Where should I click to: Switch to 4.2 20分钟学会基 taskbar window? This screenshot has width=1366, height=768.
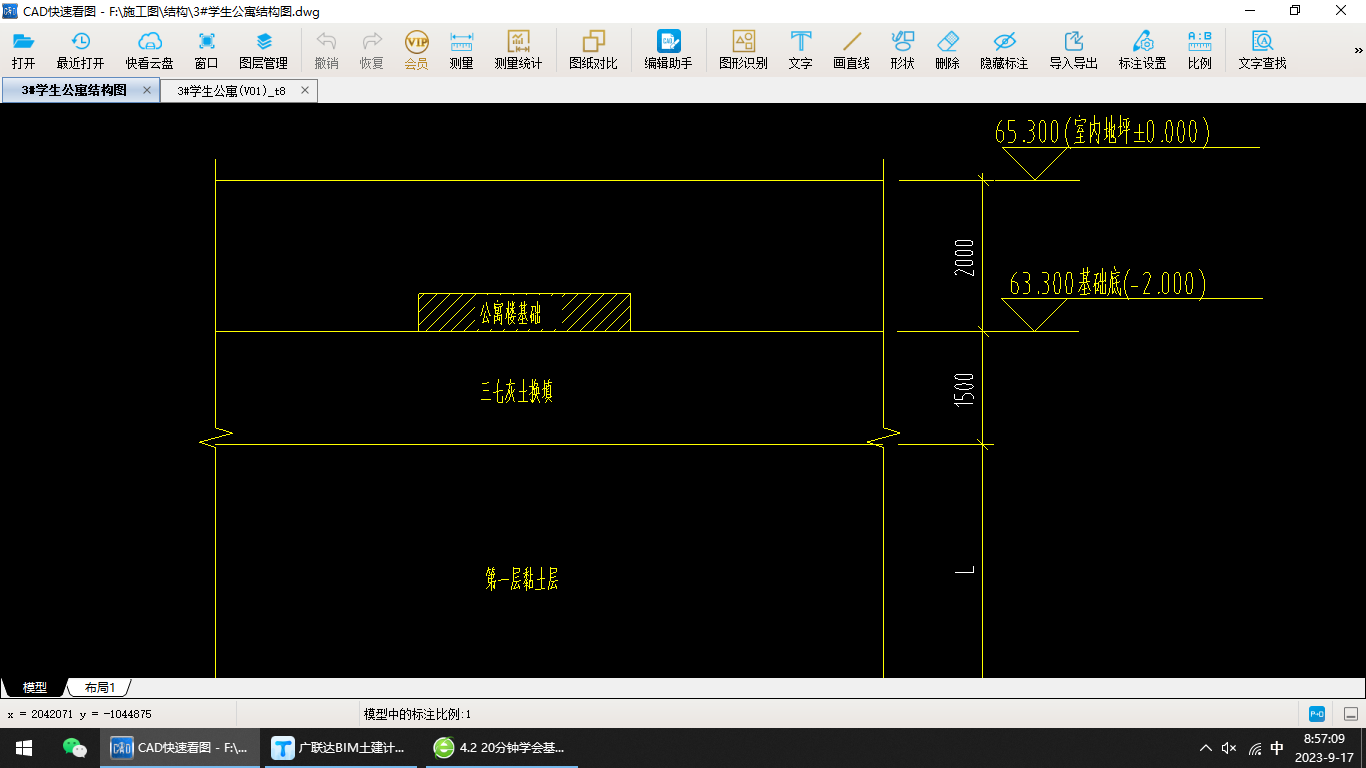[x=504, y=748]
